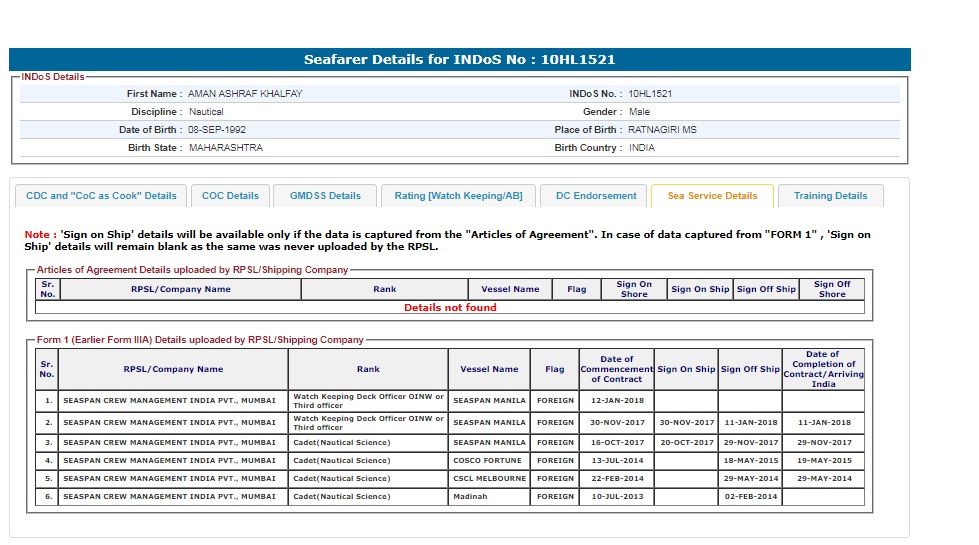979x545 pixels.
Task: Open the CDC and "CoC as Cook" Details tab
Action: [x=101, y=196]
